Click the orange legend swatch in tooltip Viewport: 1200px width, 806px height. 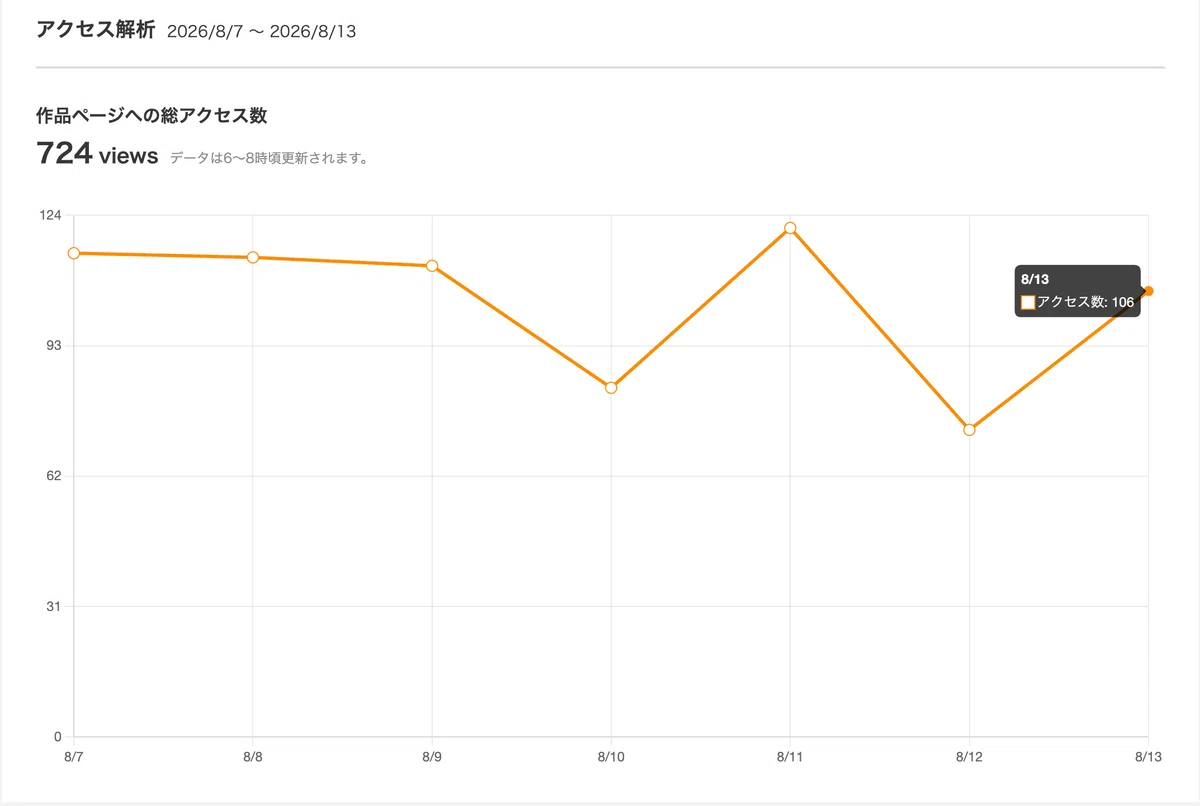pyautogui.click(x=1027, y=302)
